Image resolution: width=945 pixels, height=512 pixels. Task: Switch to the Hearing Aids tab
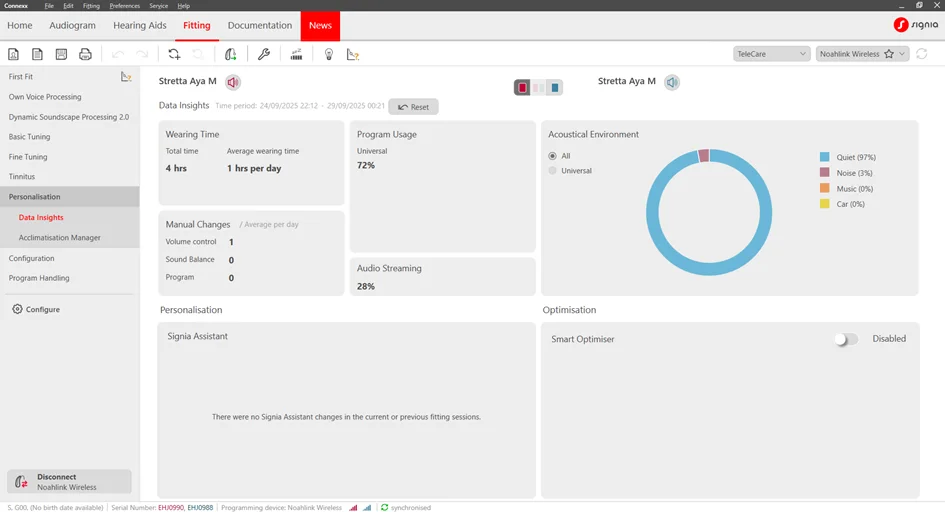(140, 25)
